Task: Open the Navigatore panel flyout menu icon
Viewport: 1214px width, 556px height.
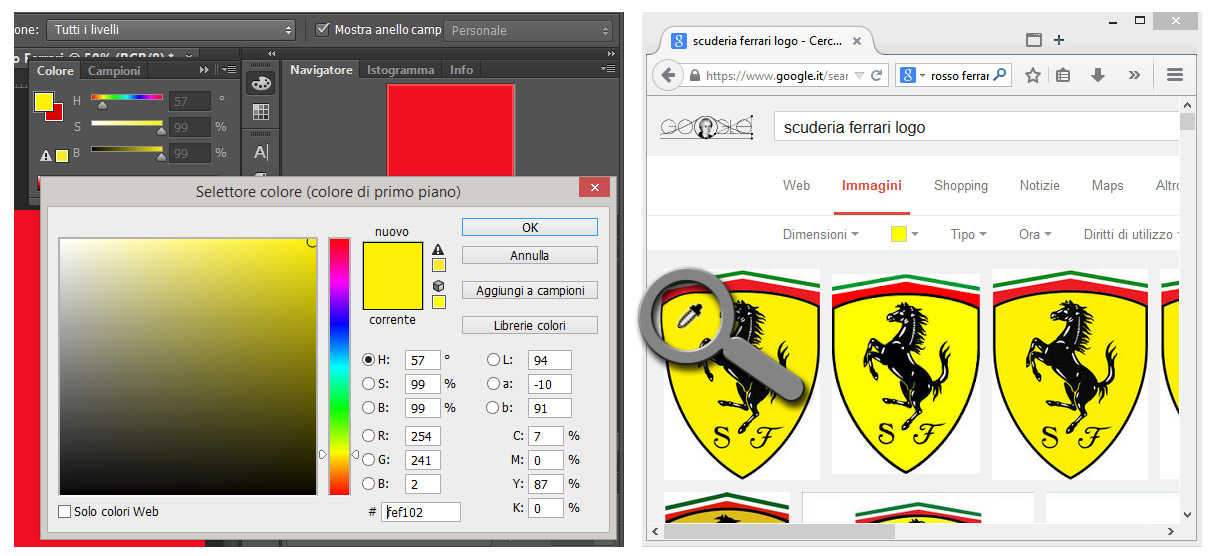Action: click(608, 69)
